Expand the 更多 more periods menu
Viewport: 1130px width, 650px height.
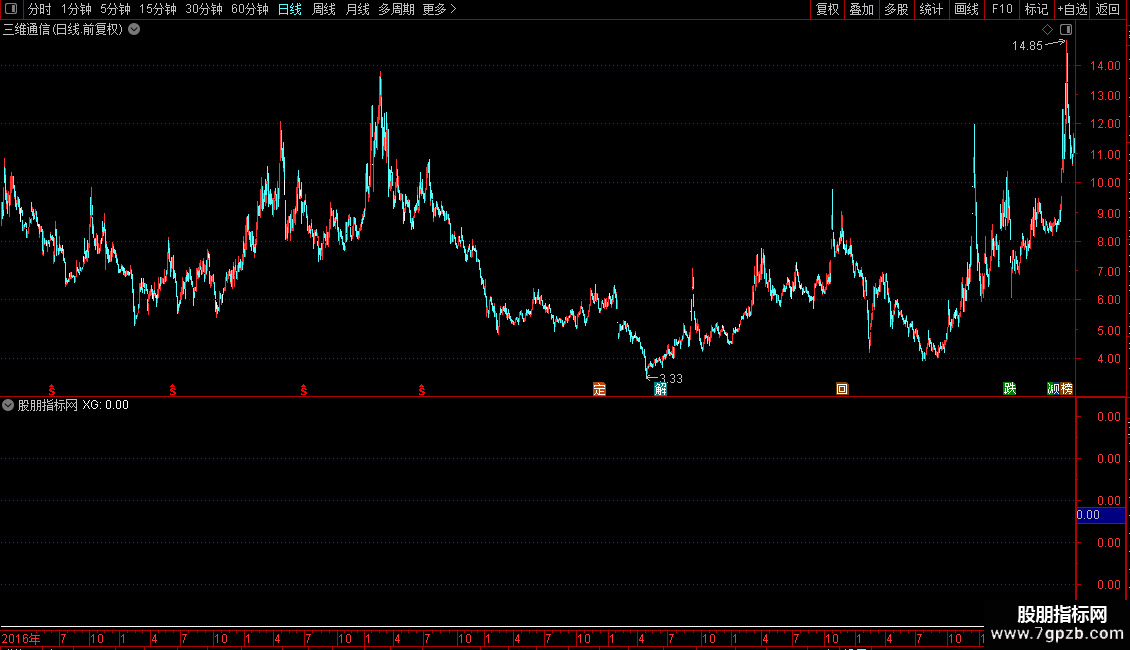[440, 9]
